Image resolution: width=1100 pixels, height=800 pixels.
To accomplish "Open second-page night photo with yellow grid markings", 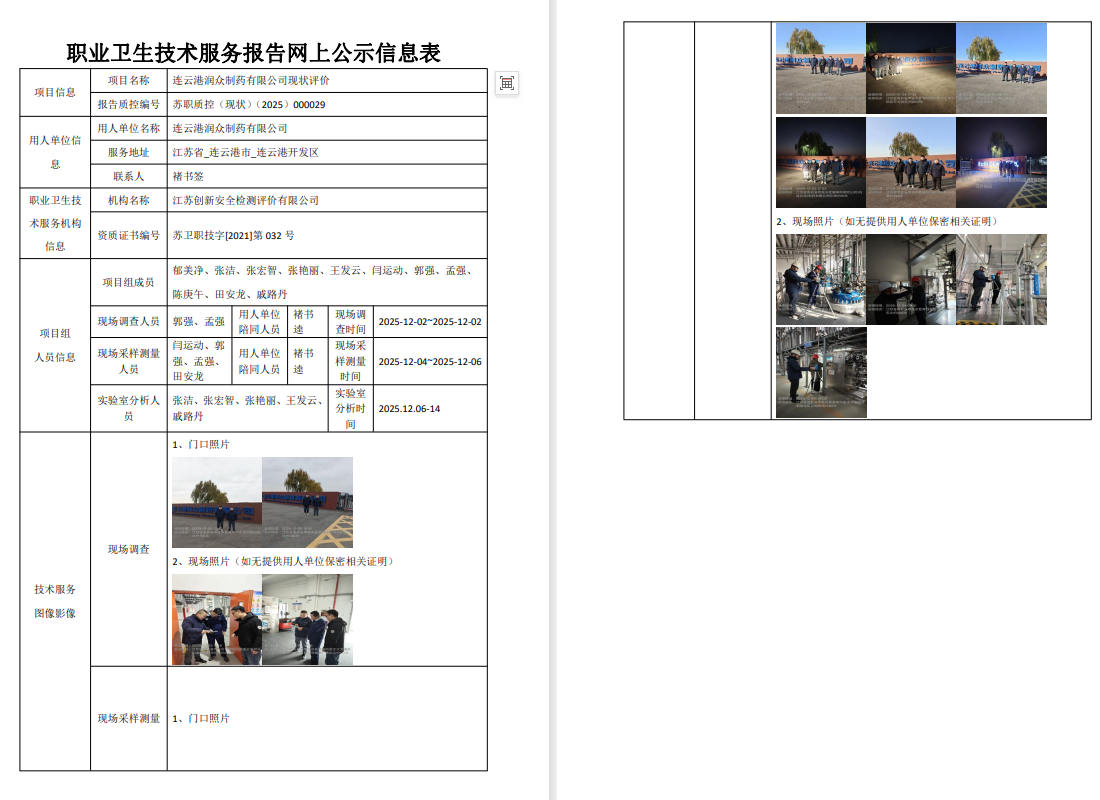I will 1001,162.
